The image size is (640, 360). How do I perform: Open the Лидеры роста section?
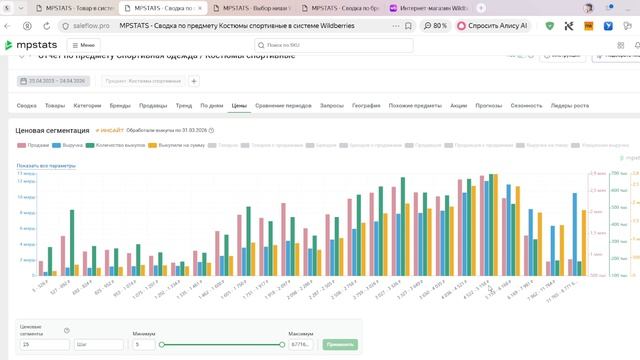(570, 105)
